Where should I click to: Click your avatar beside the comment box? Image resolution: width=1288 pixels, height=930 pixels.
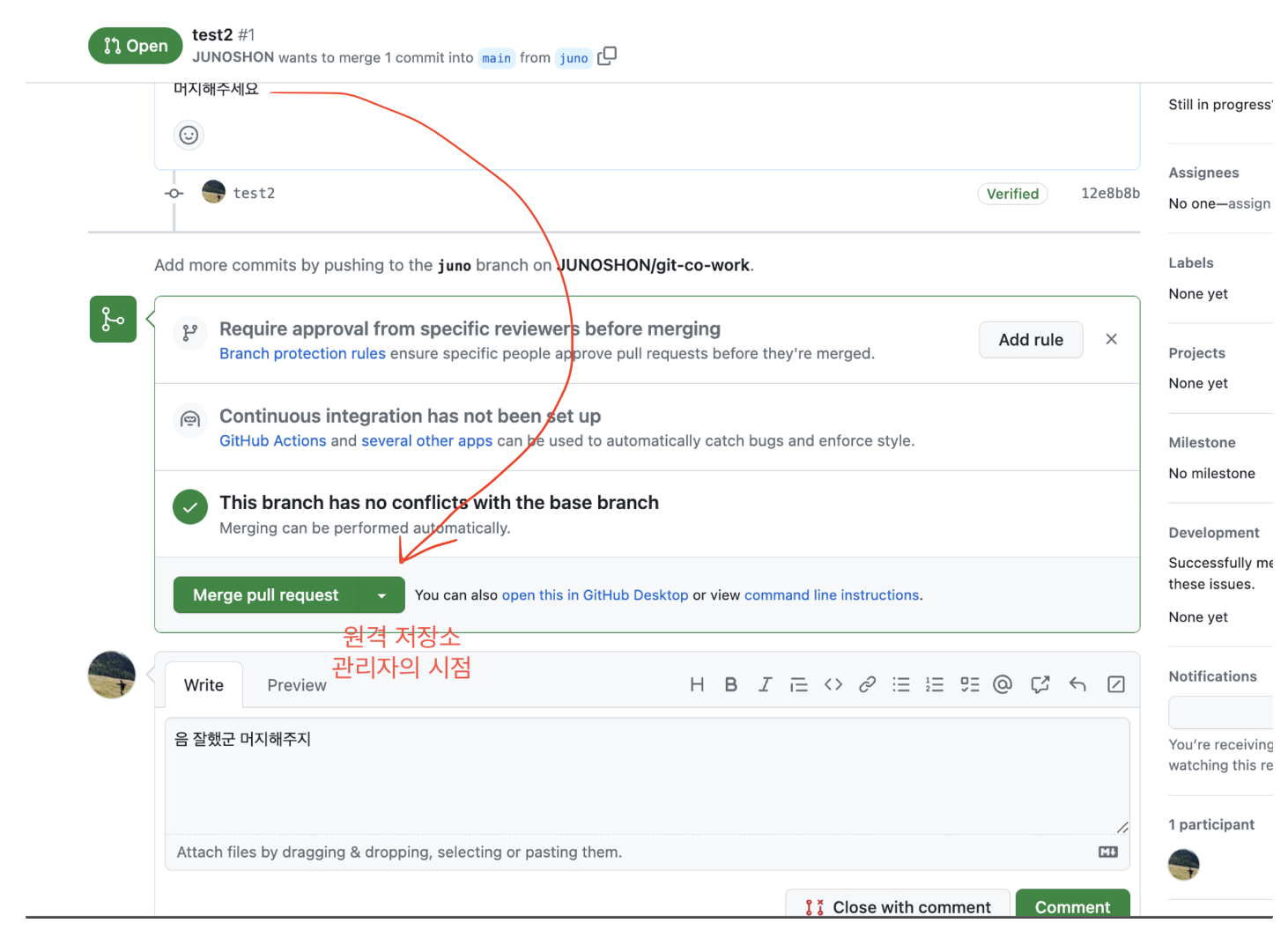point(112,675)
